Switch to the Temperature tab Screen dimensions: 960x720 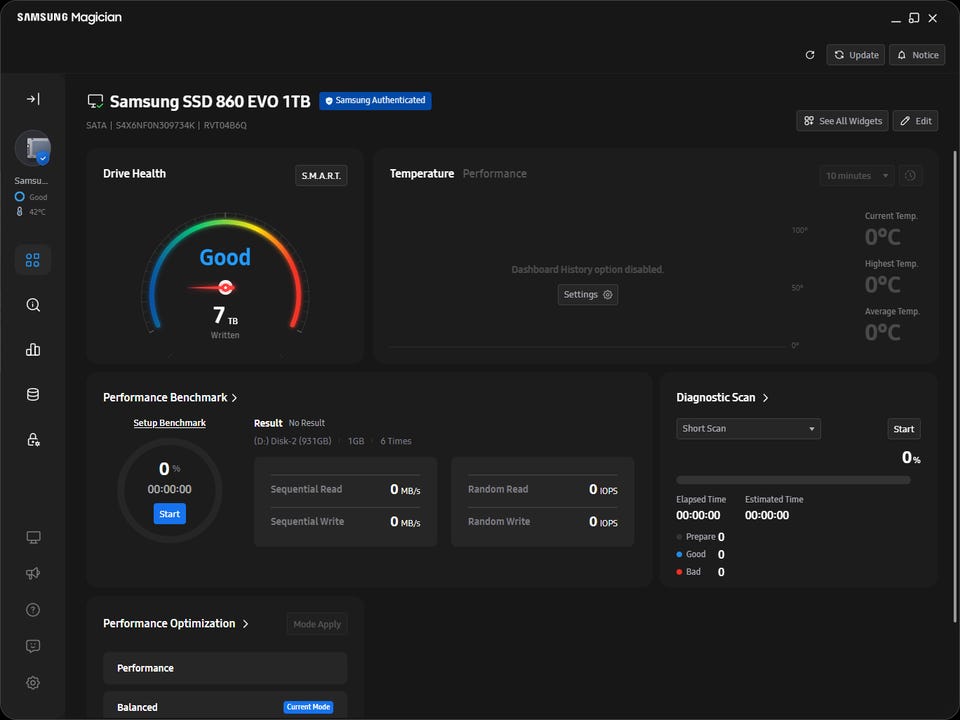pos(421,174)
